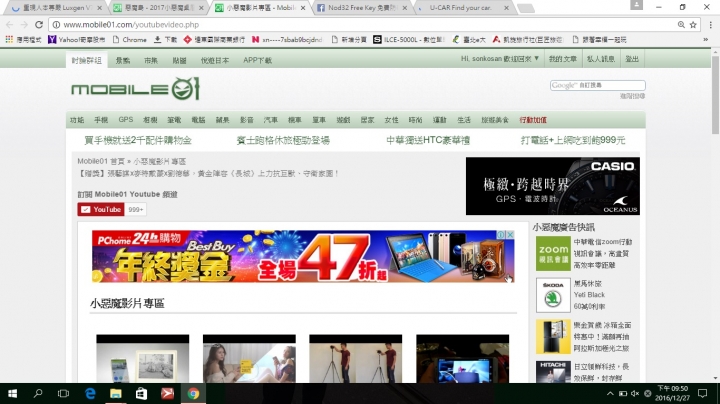
Task: Open the Windows Store taskbar icon
Action: point(141,393)
